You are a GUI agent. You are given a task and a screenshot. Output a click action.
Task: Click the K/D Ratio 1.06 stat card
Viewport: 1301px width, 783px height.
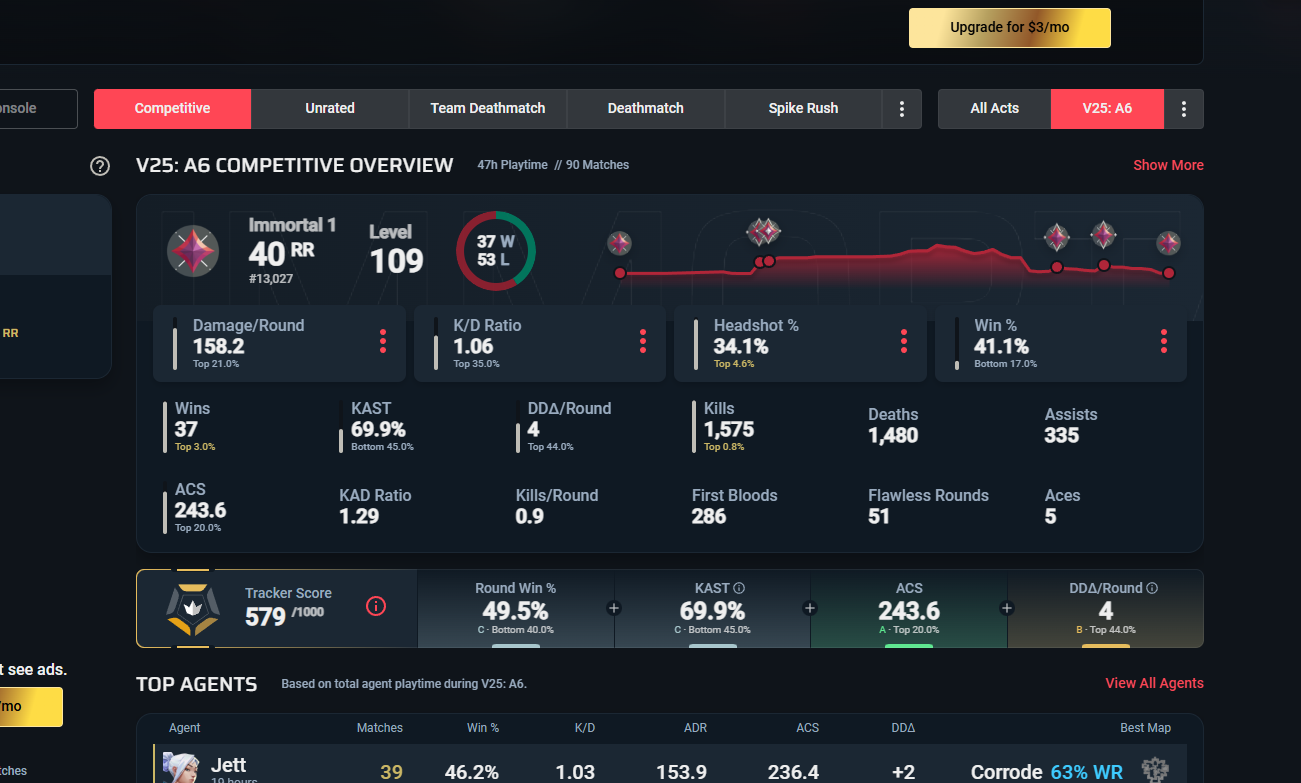pos(540,344)
